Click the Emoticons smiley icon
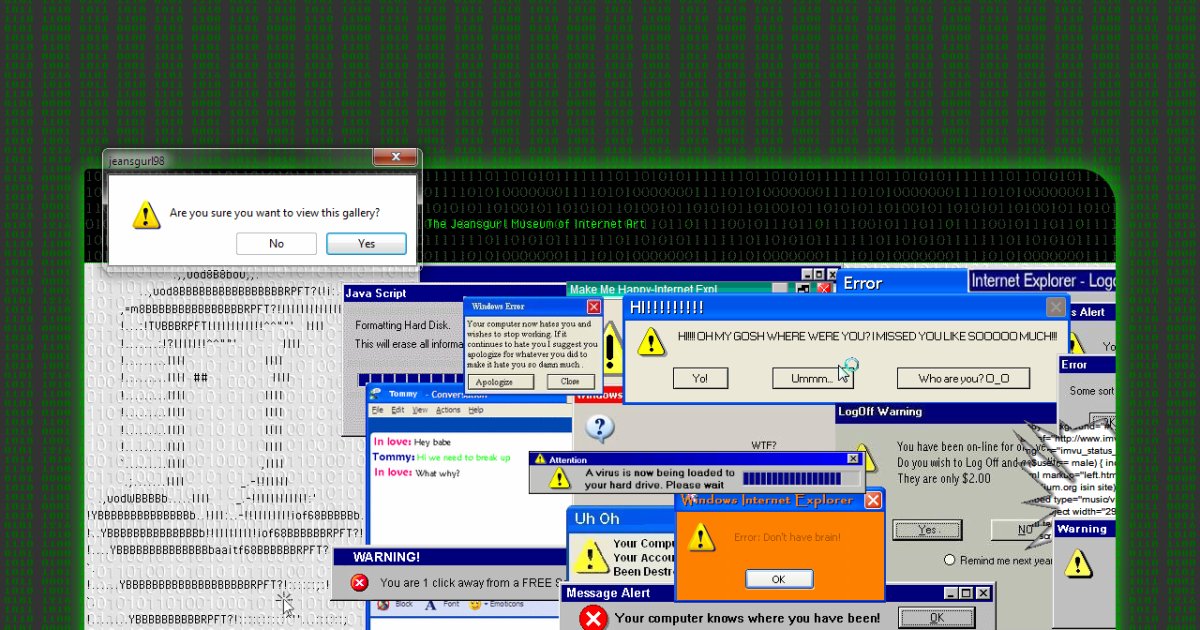The width and height of the screenshot is (1200, 630). coord(475,604)
